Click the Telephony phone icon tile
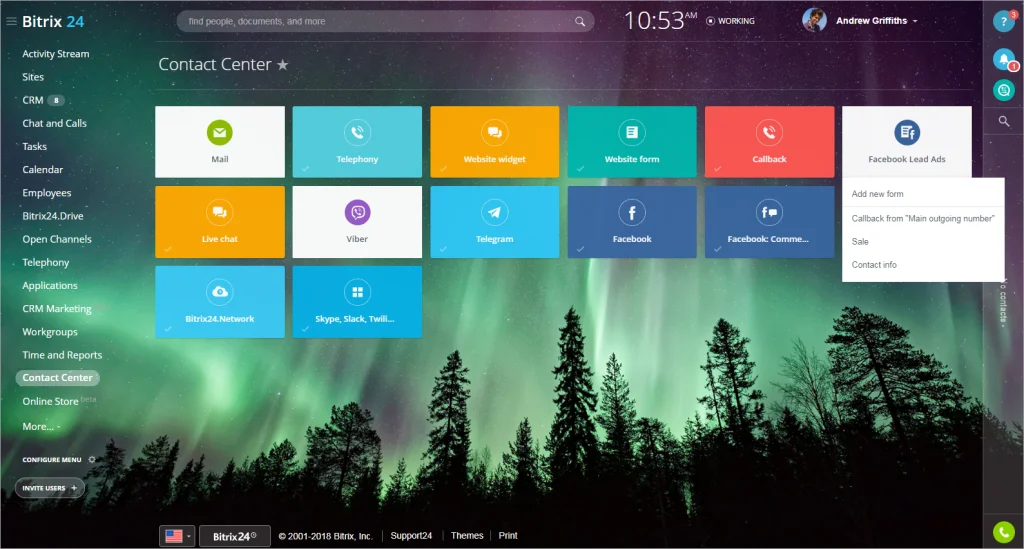Viewport: 1024px width, 549px height. click(x=357, y=133)
